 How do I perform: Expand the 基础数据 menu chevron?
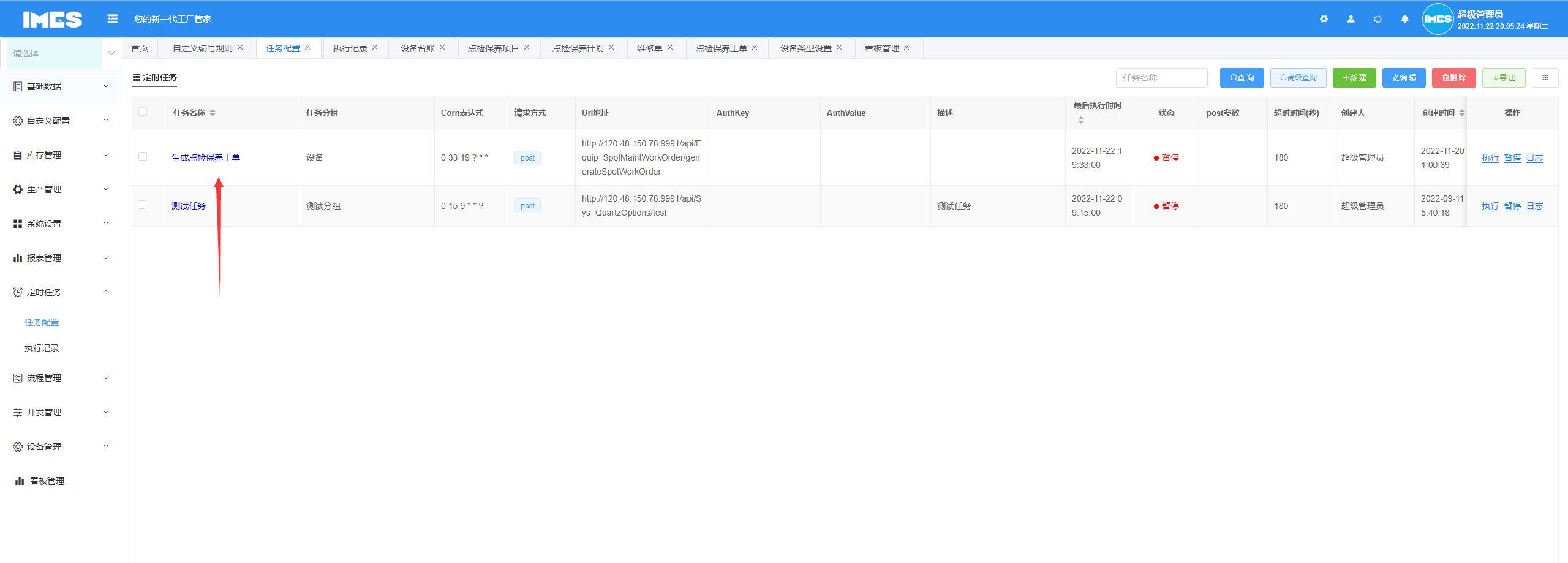(106, 86)
